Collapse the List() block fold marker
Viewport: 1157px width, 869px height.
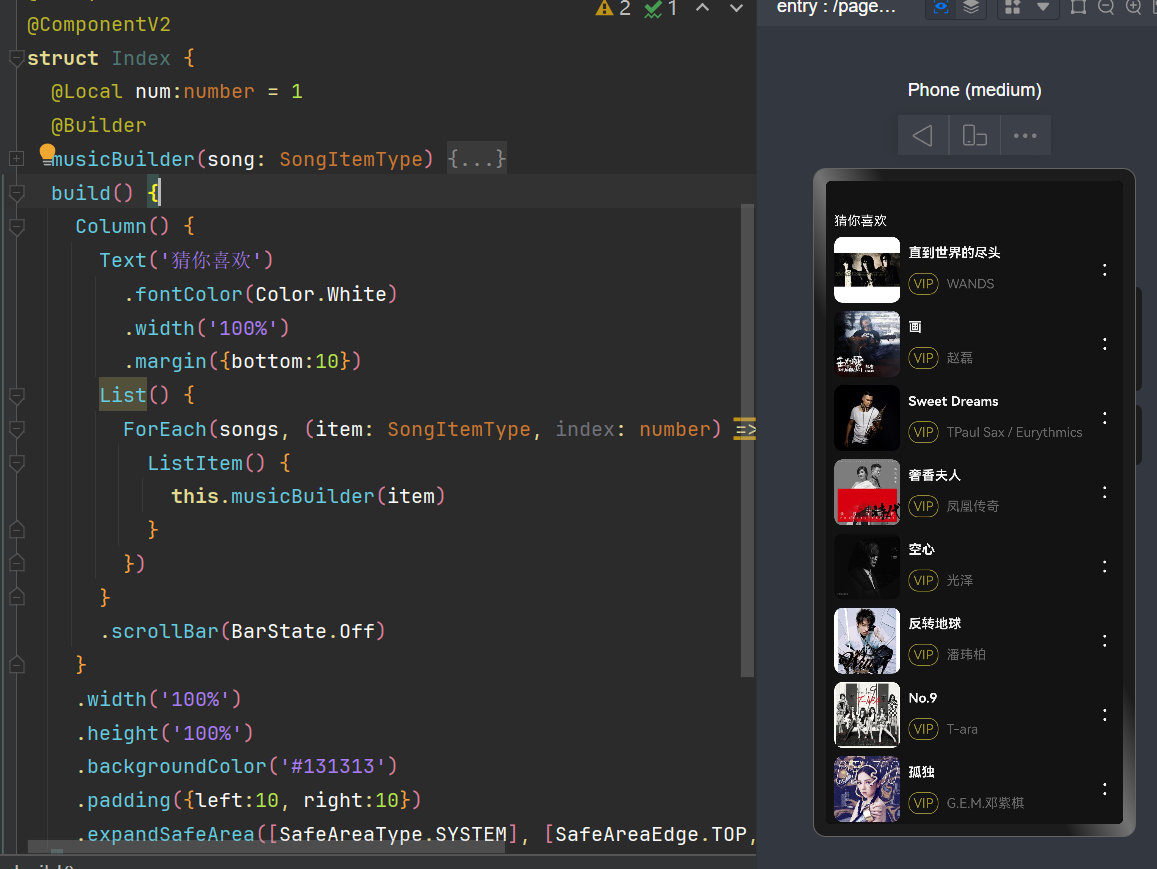(x=16, y=396)
